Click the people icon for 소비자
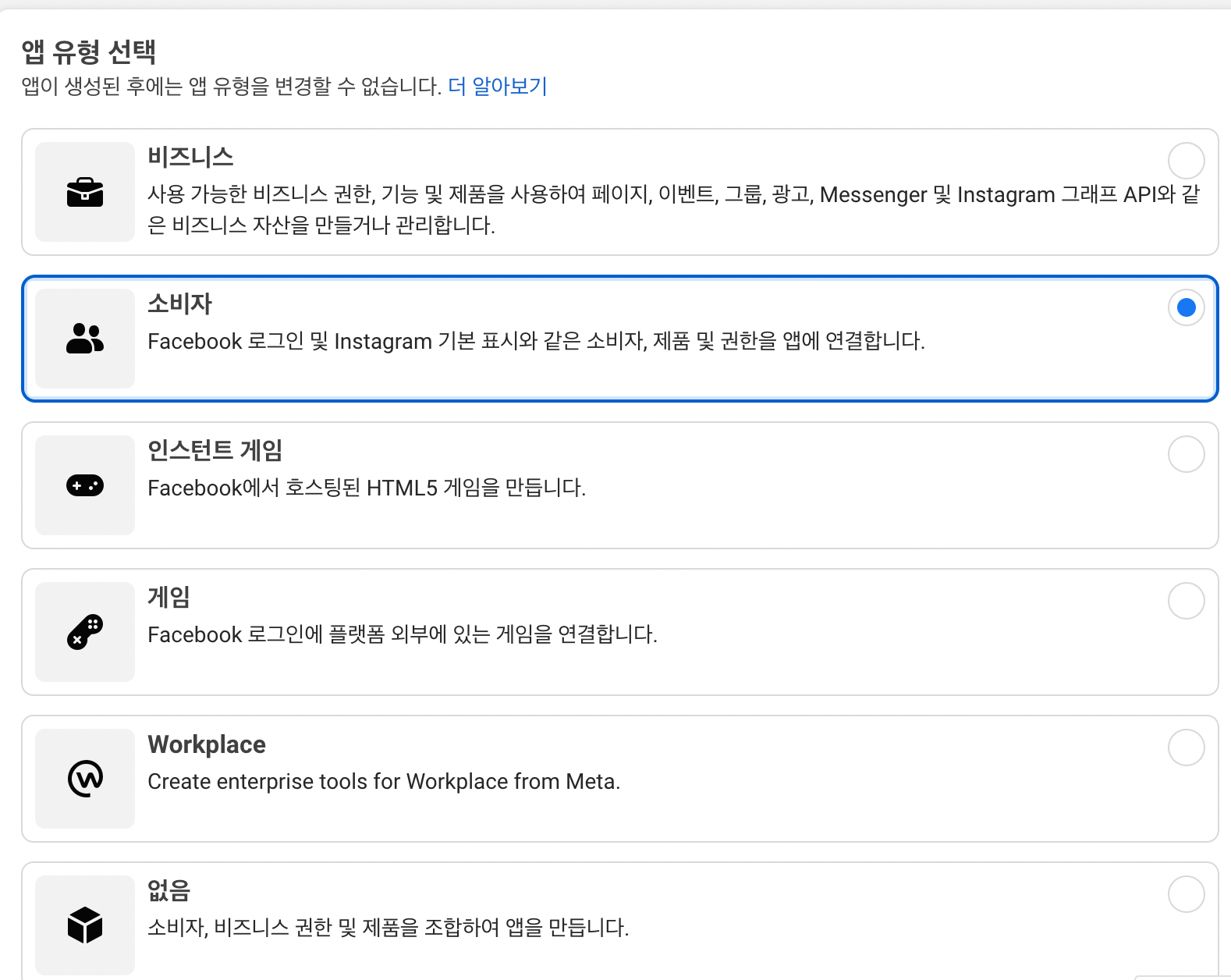This screenshot has height=980, width=1231. (x=85, y=339)
